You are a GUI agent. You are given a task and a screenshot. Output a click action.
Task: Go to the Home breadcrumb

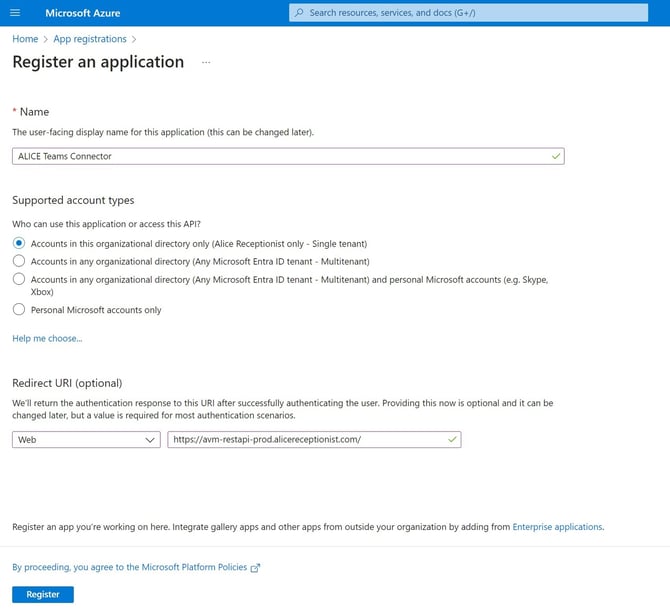click(x=25, y=39)
